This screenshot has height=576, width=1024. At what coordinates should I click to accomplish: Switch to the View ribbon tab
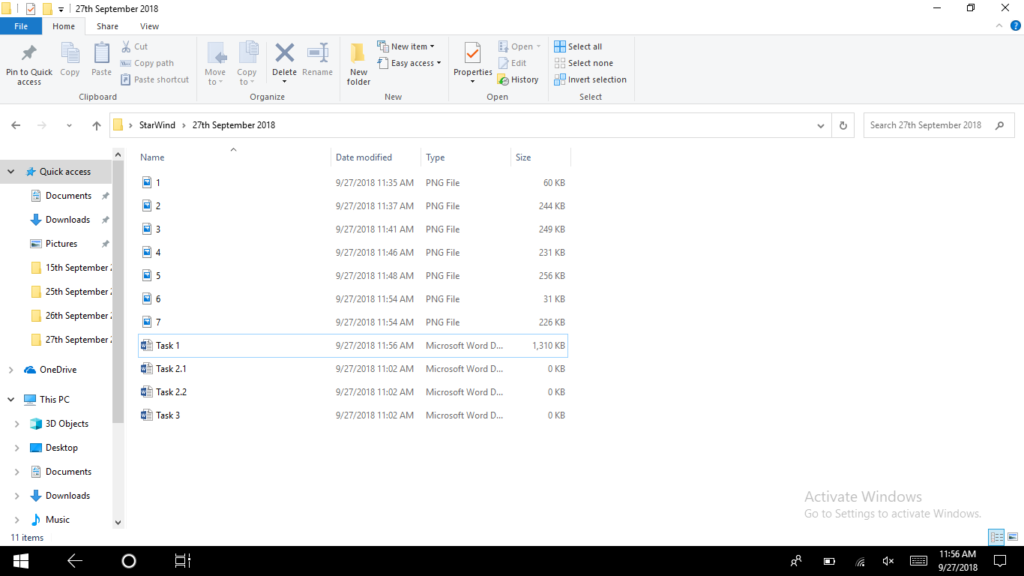(x=150, y=26)
